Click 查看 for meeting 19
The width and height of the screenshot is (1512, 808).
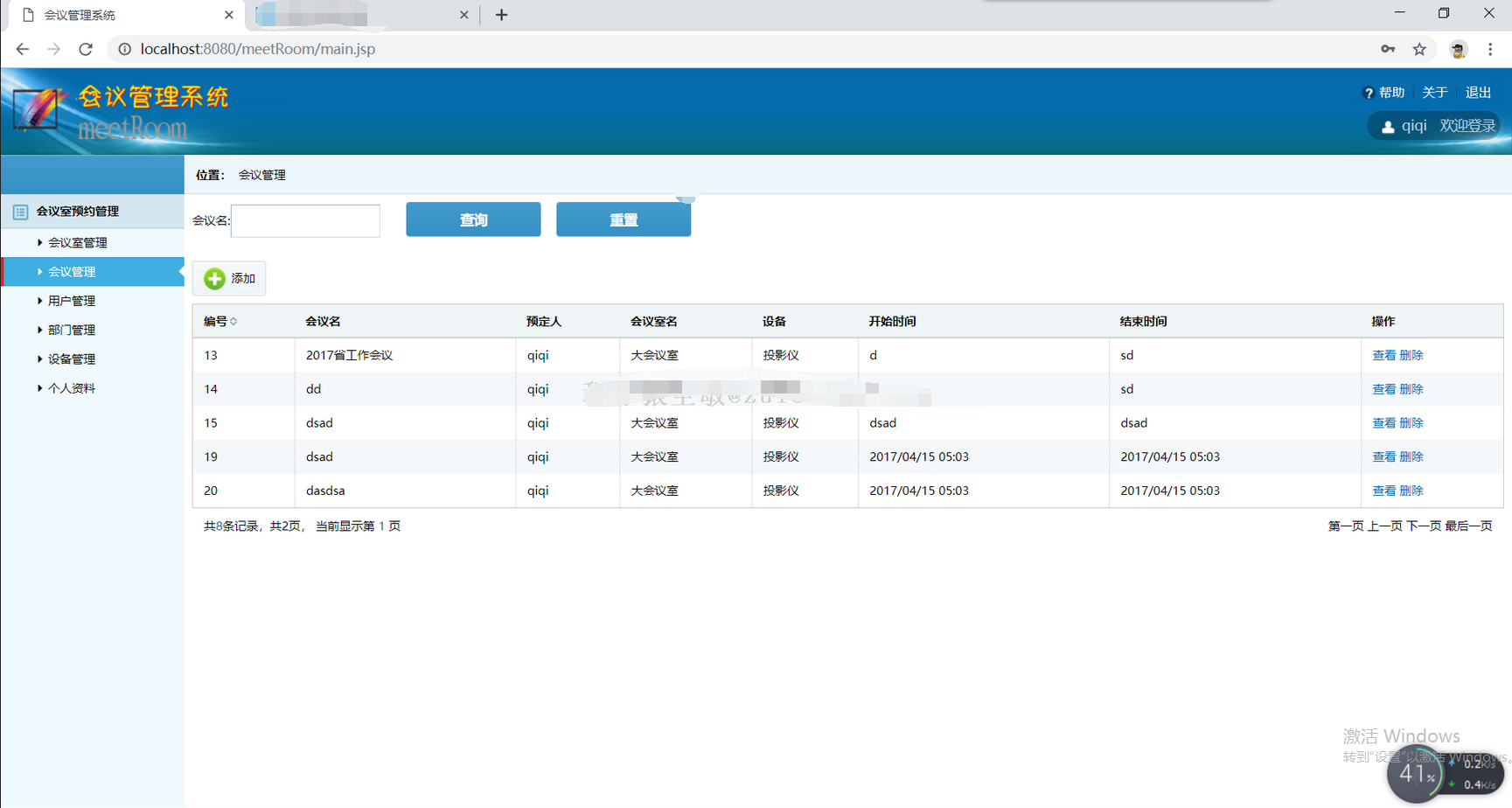coord(1384,456)
